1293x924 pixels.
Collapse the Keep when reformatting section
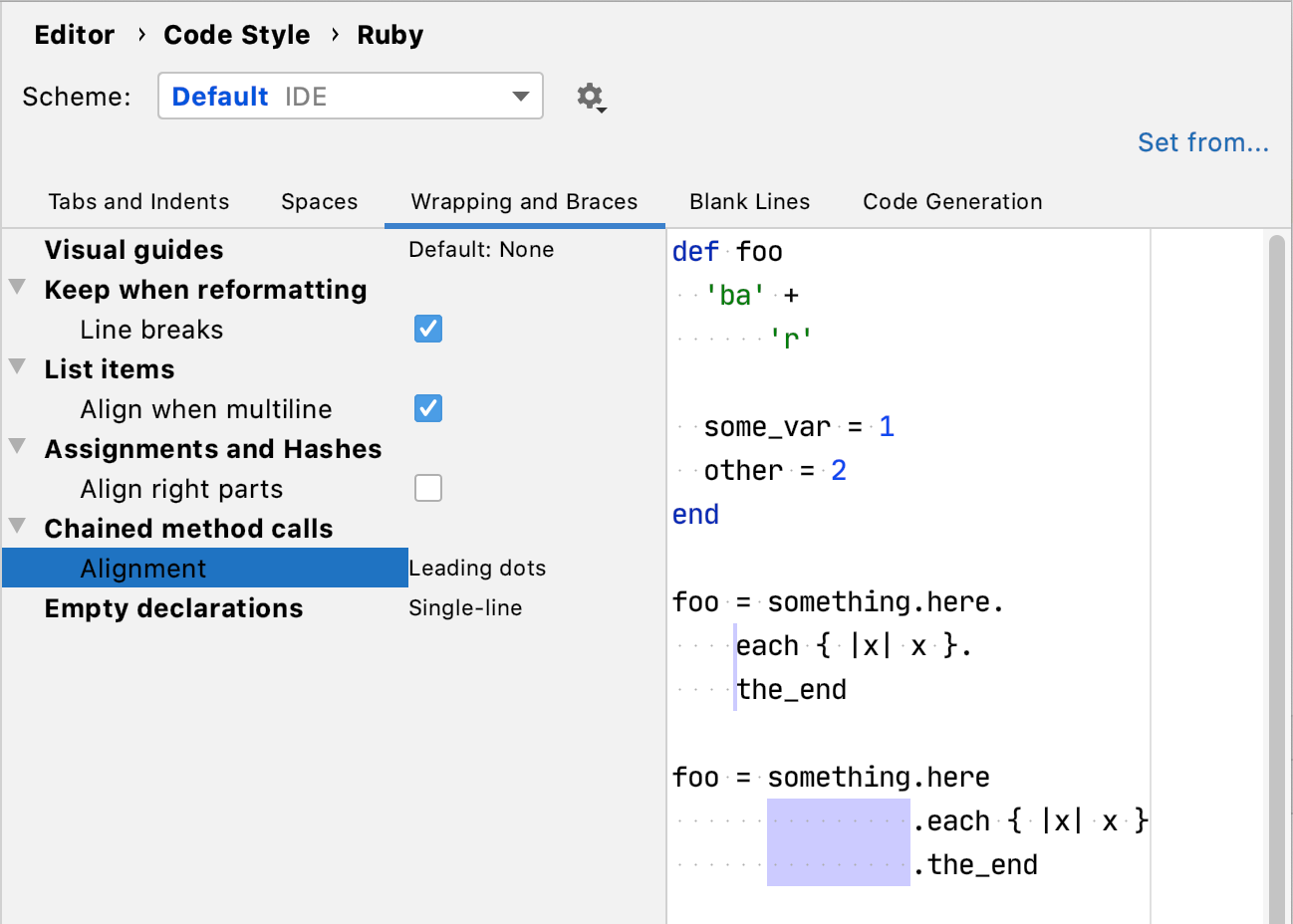16,288
